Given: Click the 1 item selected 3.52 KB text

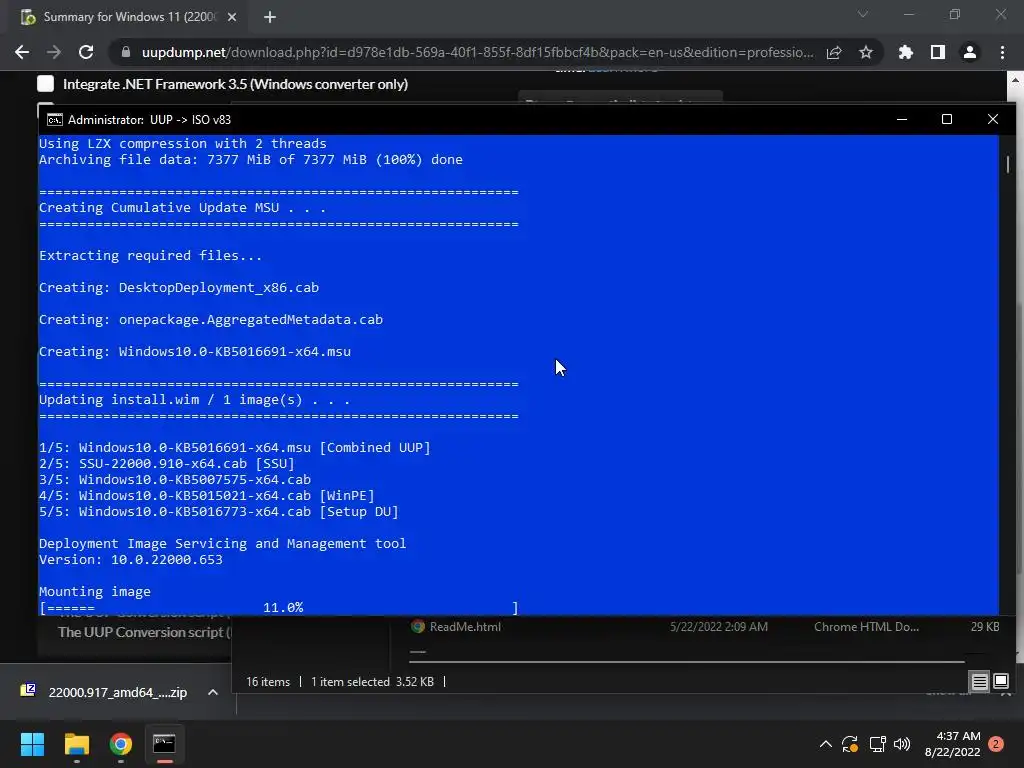Looking at the screenshot, I should tap(372, 682).
